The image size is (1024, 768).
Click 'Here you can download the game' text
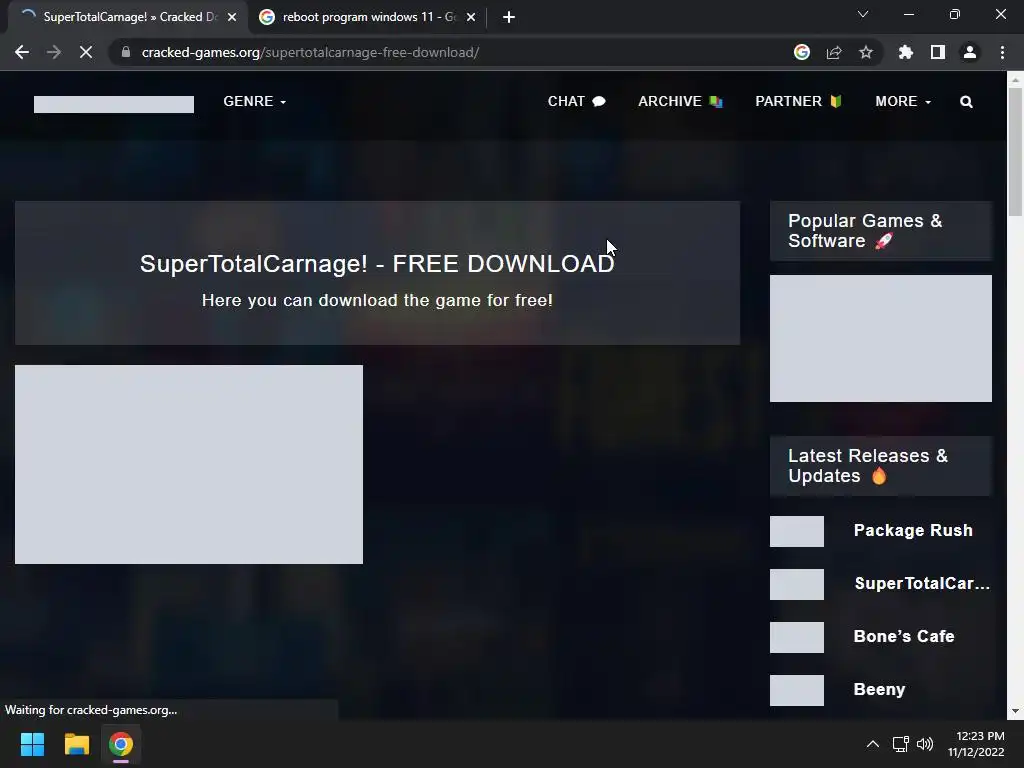(377, 300)
